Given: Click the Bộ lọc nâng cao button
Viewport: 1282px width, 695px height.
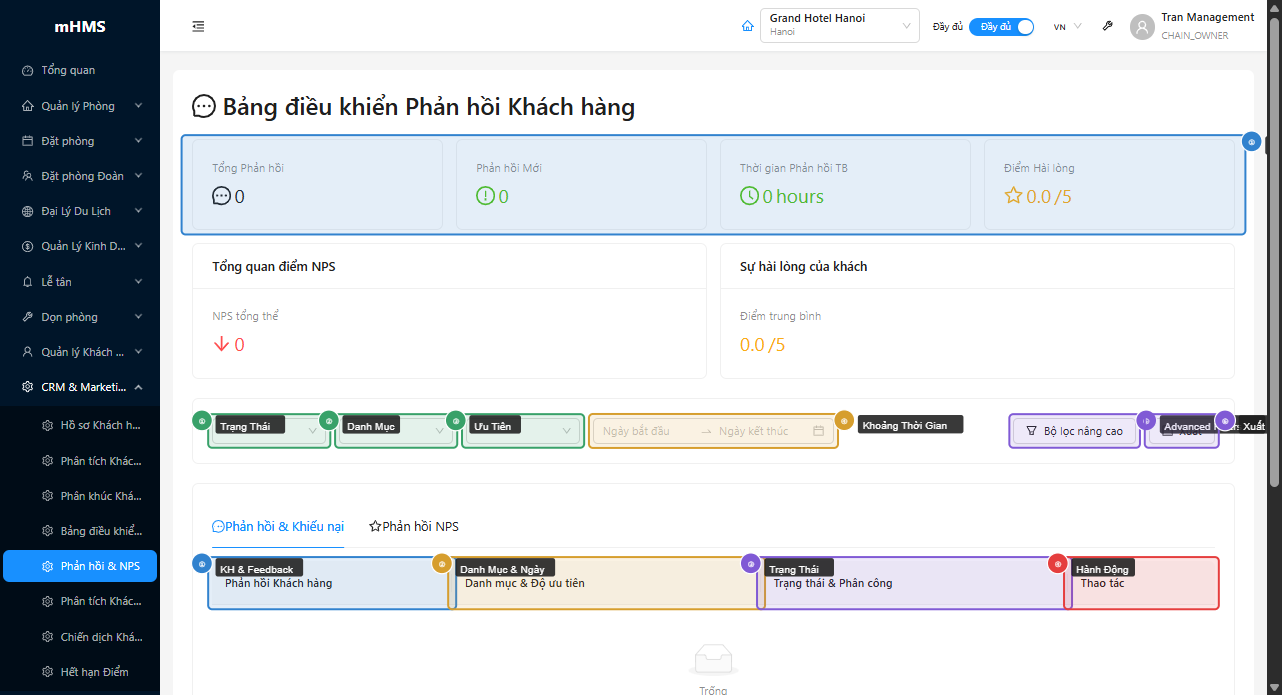Looking at the screenshot, I should 1074,431.
